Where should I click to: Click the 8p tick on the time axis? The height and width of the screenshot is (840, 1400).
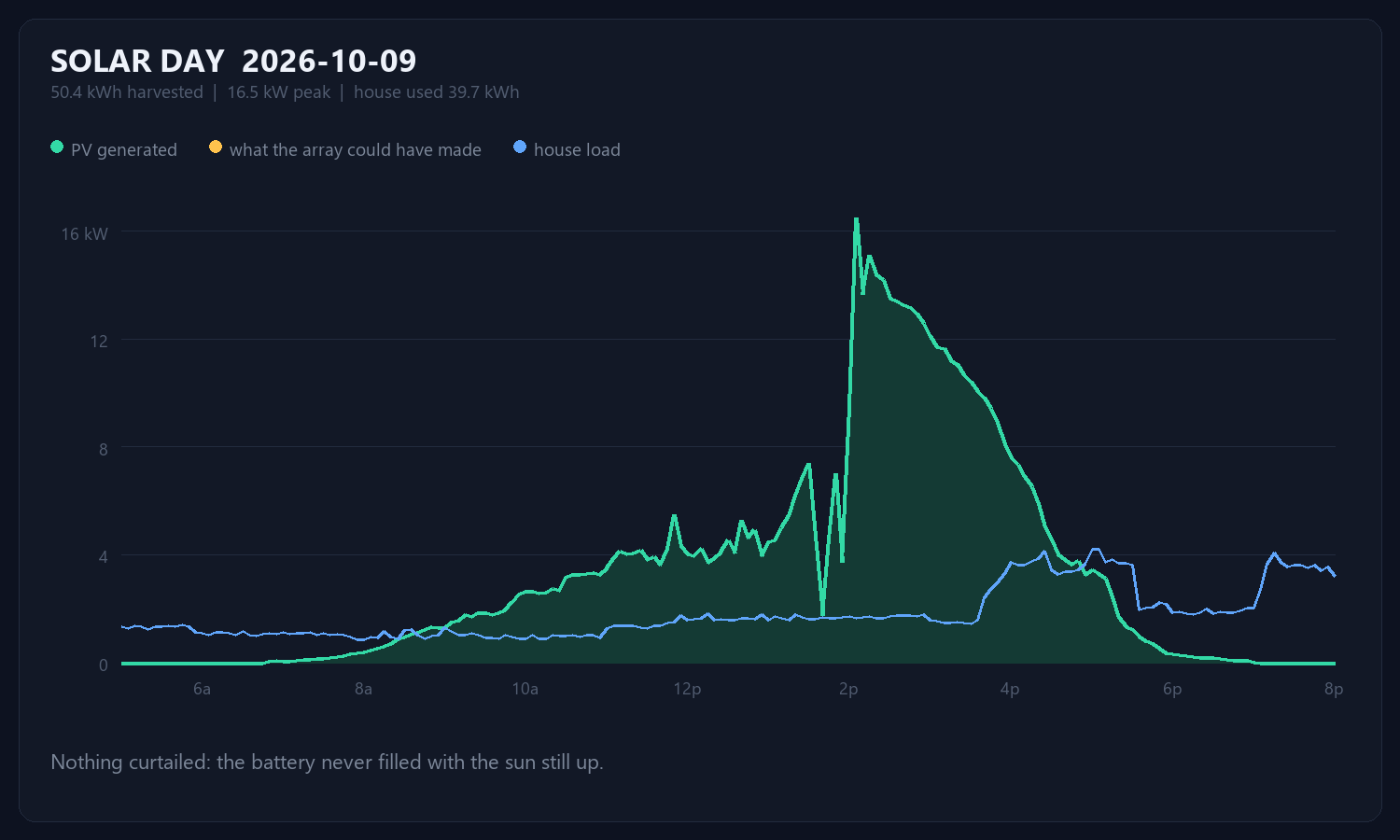coord(1334,690)
